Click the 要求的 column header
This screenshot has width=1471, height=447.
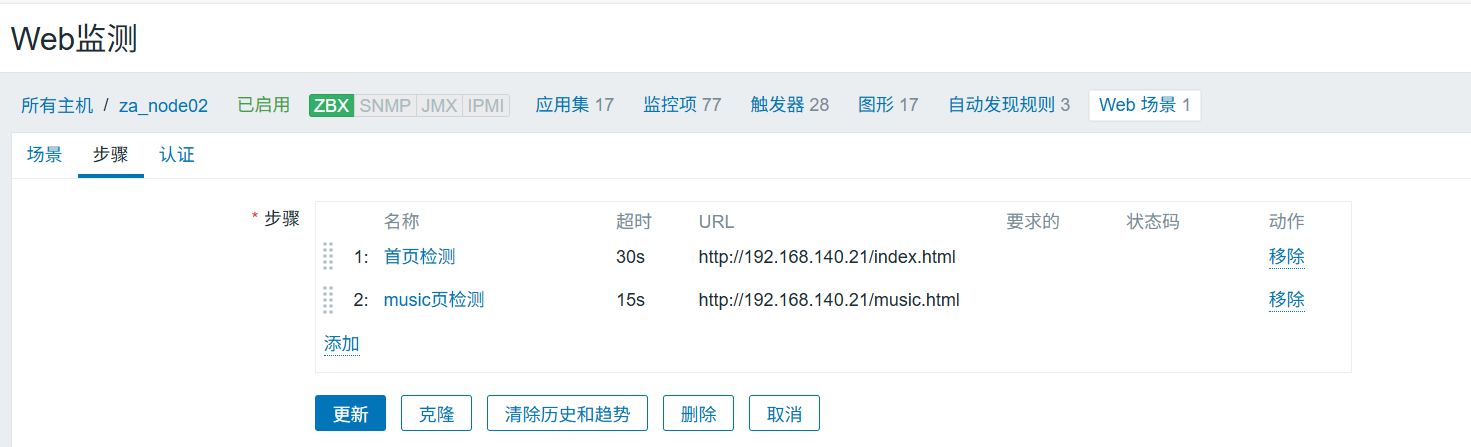click(x=1033, y=222)
